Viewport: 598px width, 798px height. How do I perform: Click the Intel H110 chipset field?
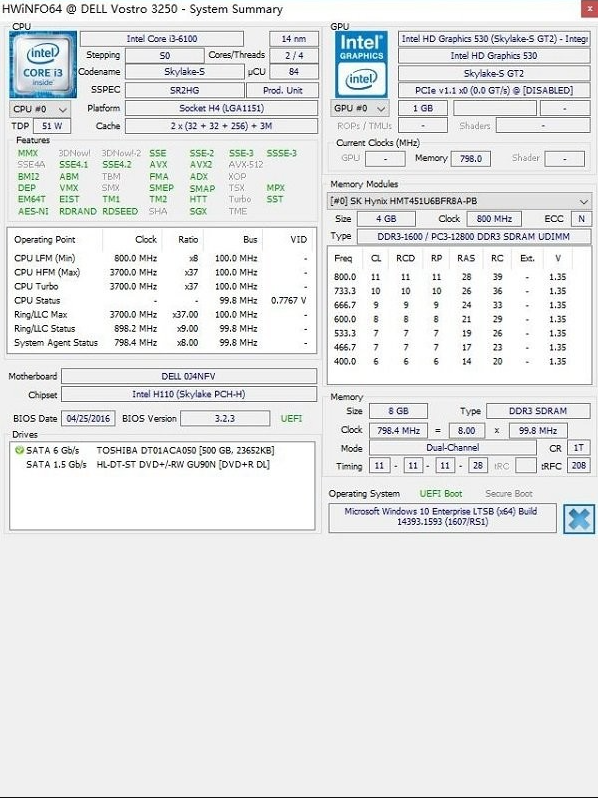click(189, 394)
